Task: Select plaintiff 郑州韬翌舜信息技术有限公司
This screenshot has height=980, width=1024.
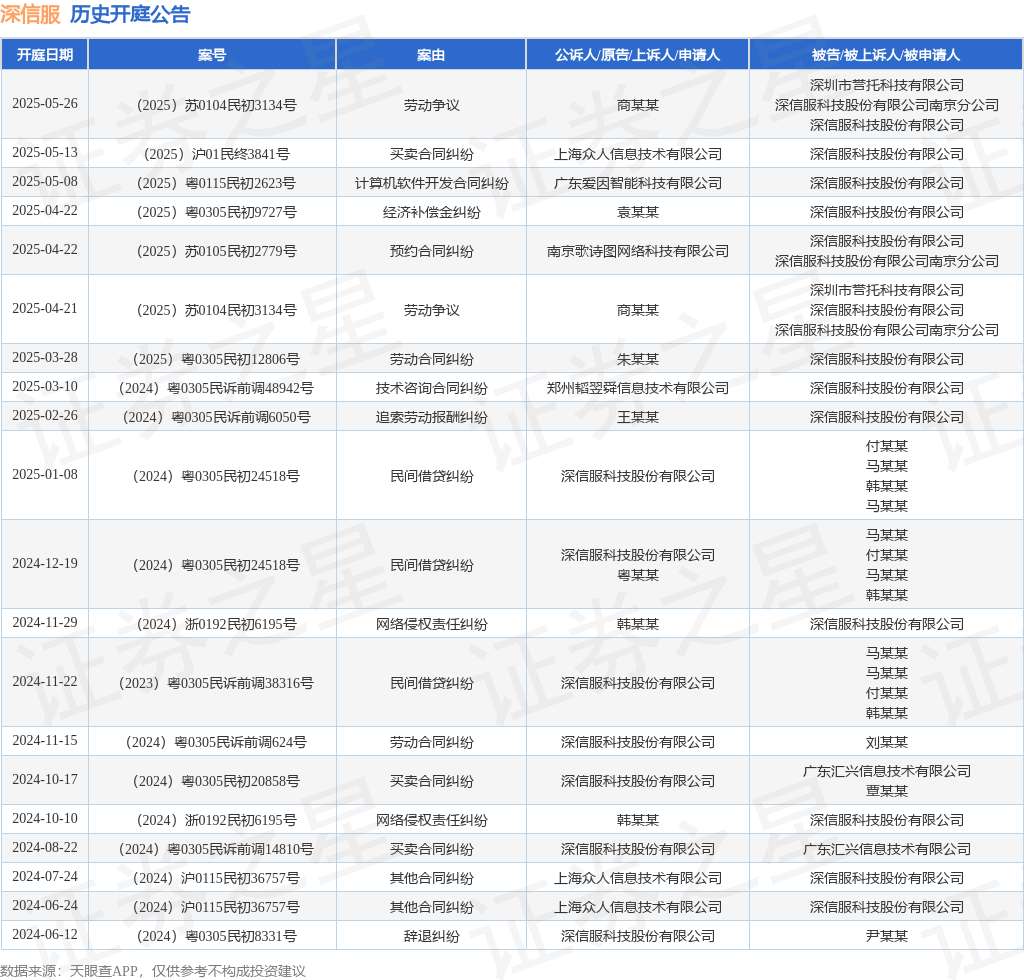Action: [x=637, y=388]
